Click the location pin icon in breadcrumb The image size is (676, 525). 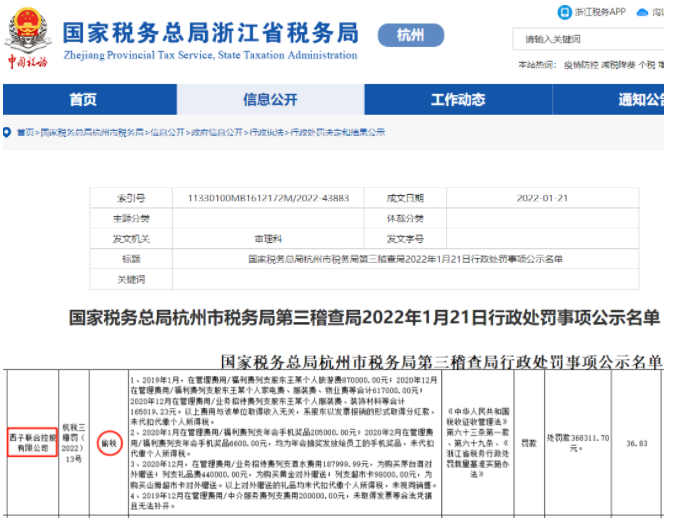pos(7,132)
